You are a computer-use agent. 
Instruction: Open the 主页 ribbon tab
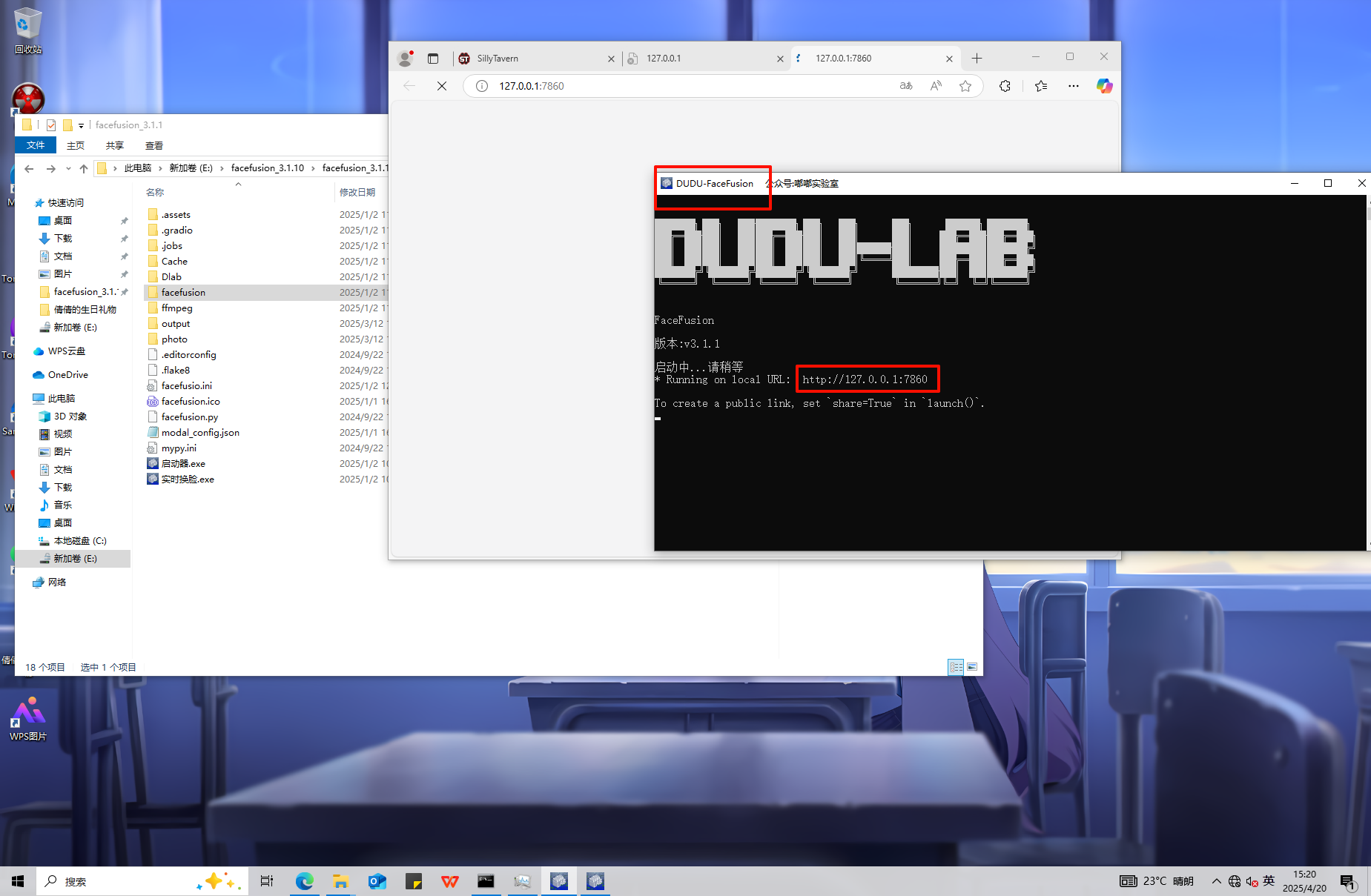pos(76,145)
